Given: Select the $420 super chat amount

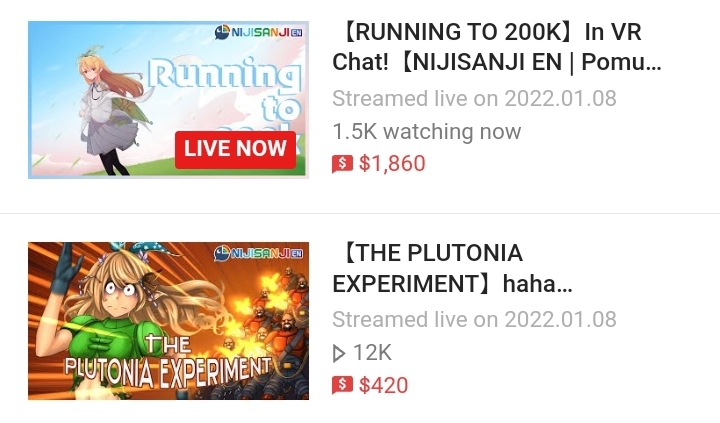Looking at the screenshot, I should [383, 385].
